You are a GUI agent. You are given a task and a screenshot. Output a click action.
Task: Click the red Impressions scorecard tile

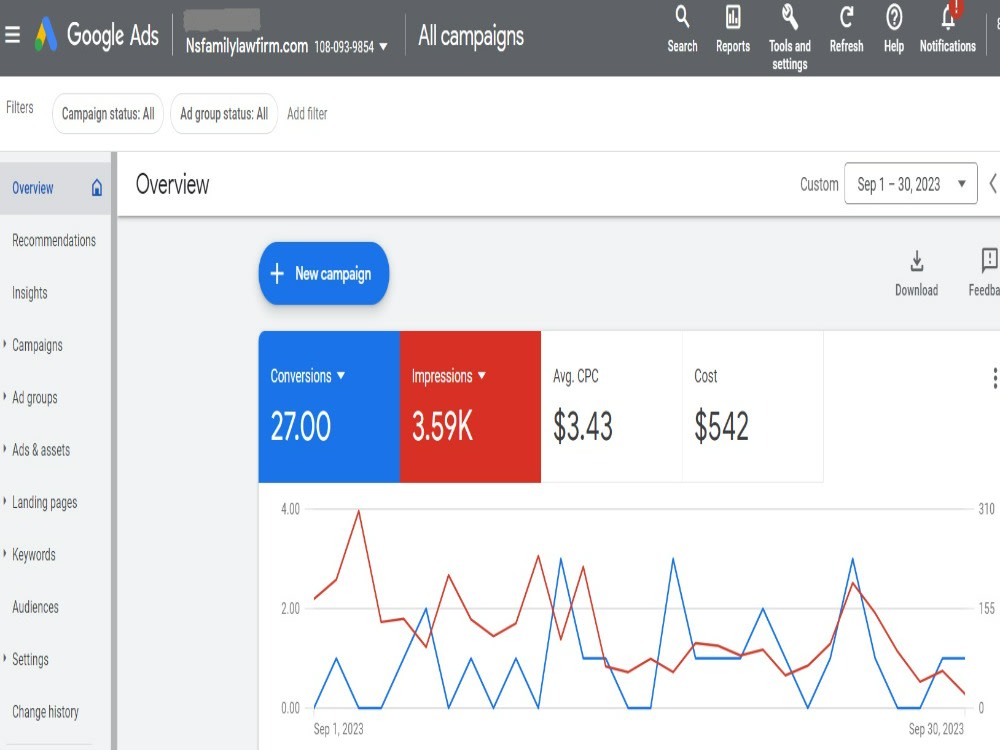(471, 406)
